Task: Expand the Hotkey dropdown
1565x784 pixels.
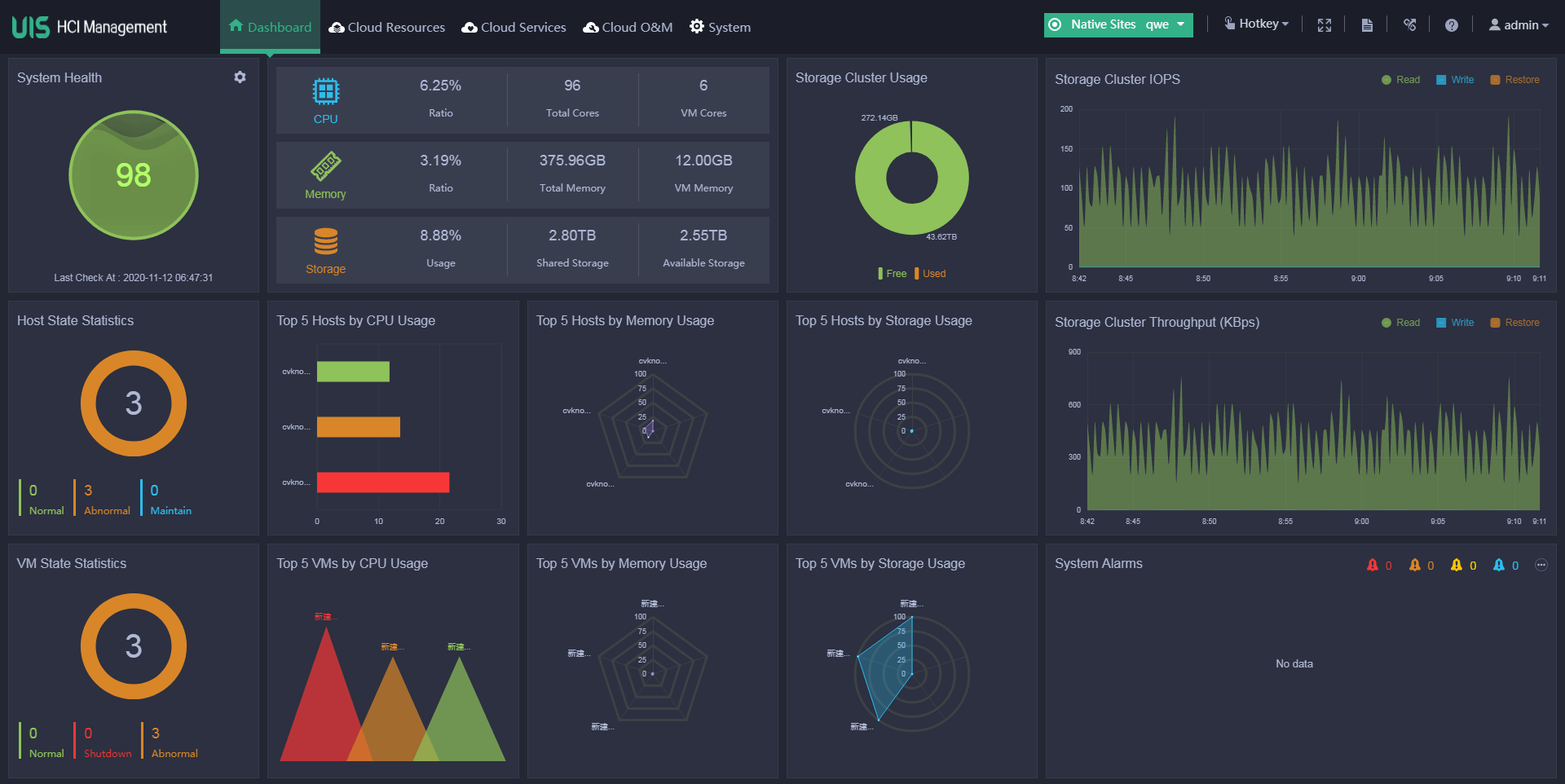Action: click(1256, 23)
